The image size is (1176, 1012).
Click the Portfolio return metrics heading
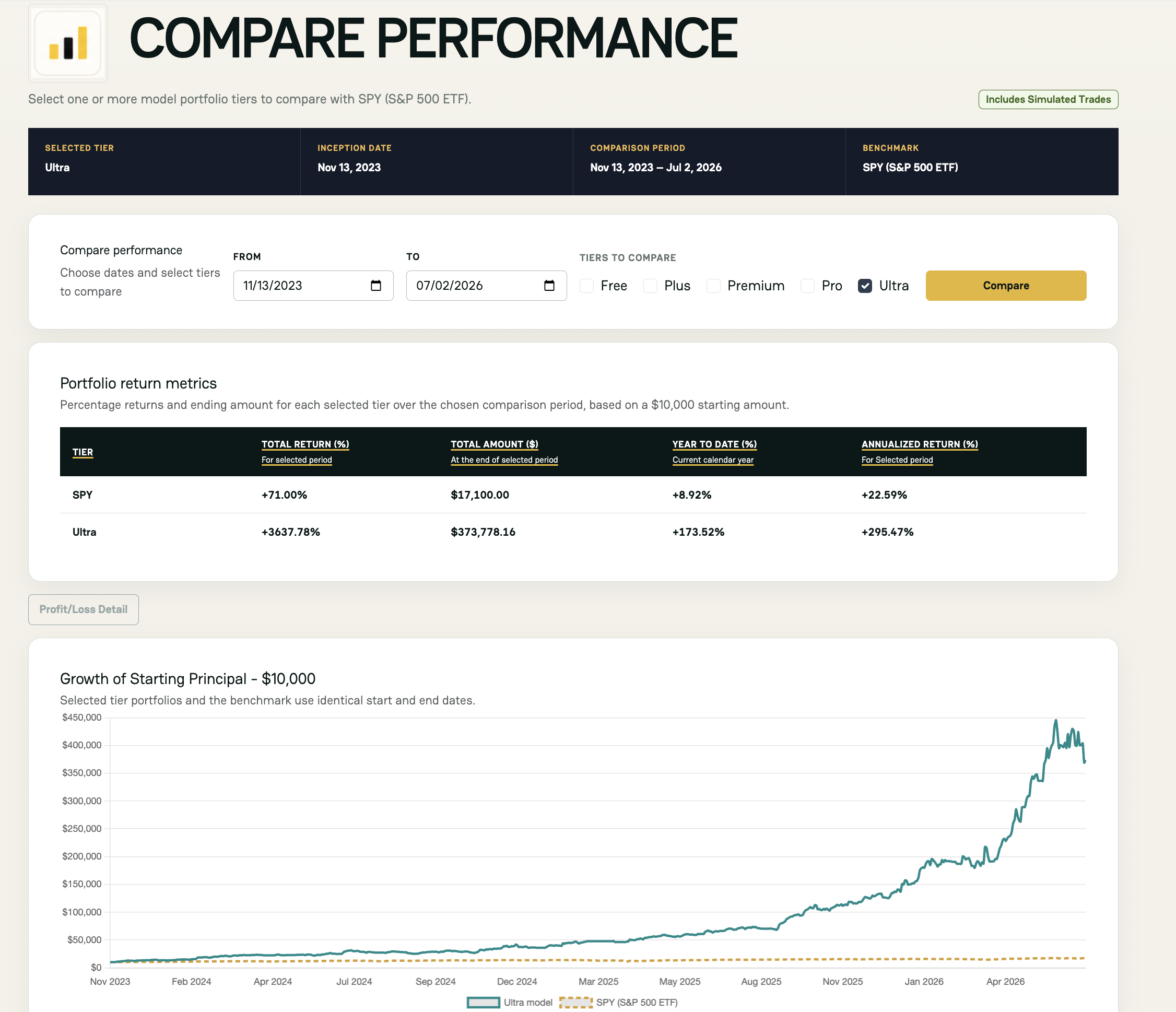(138, 384)
